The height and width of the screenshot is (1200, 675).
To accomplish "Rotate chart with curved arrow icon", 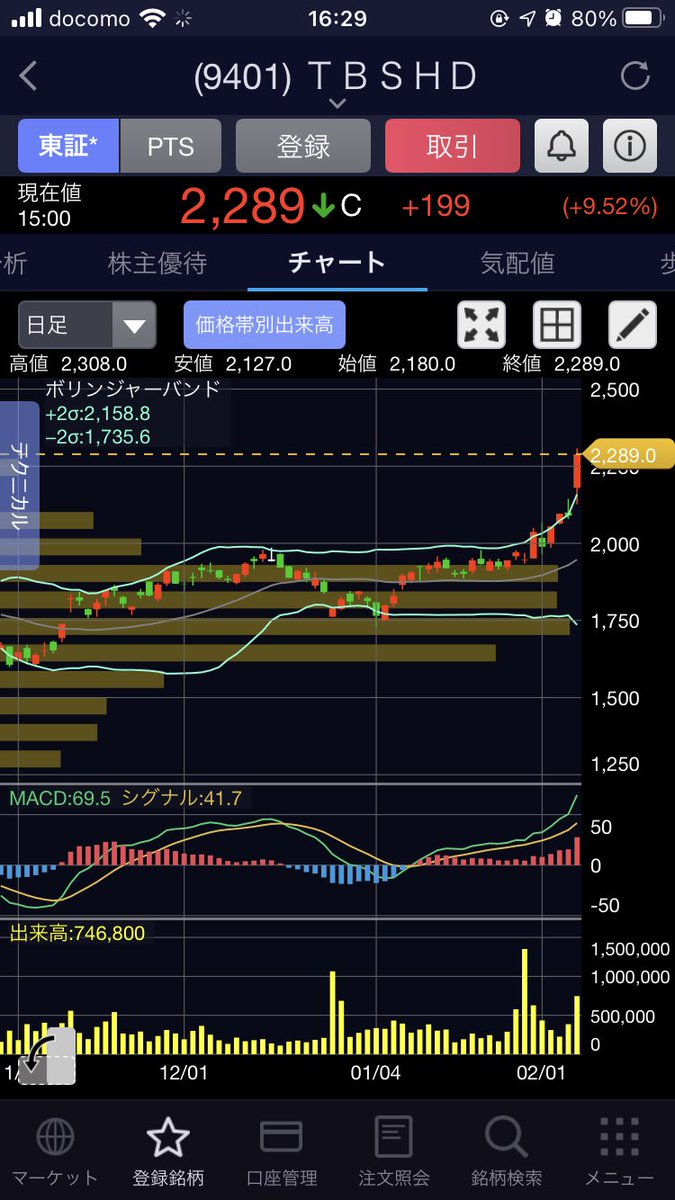I will (46, 1055).
